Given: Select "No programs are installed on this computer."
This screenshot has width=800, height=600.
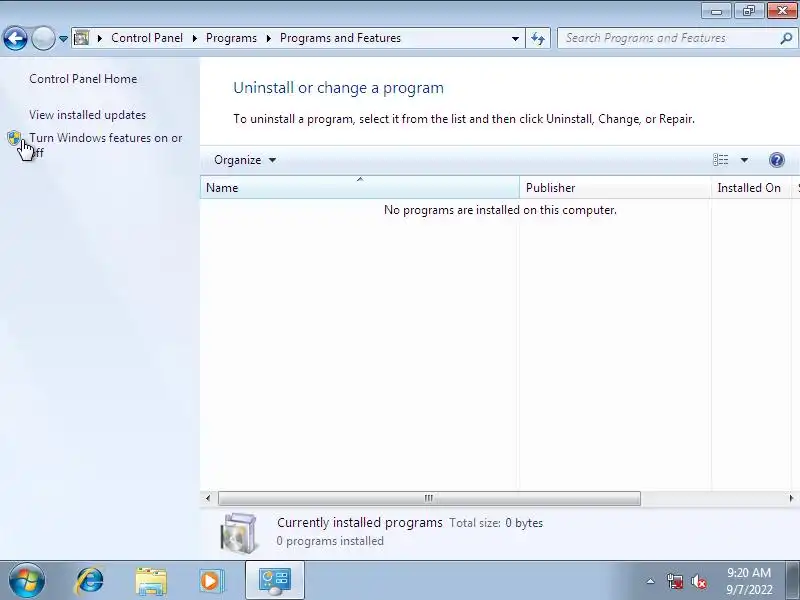Looking at the screenshot, I should coord(500,210).
